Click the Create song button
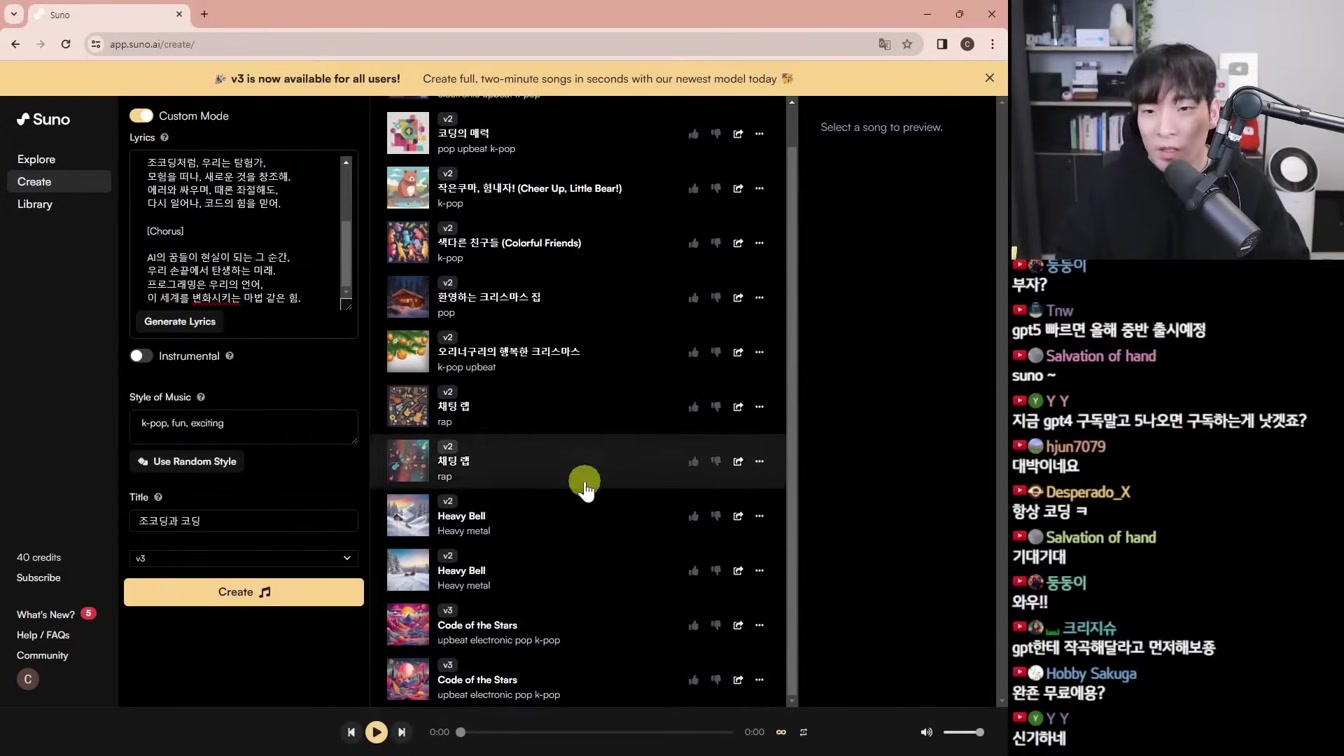The width and height of the screenshot is (1344, 756). (244, 592)
